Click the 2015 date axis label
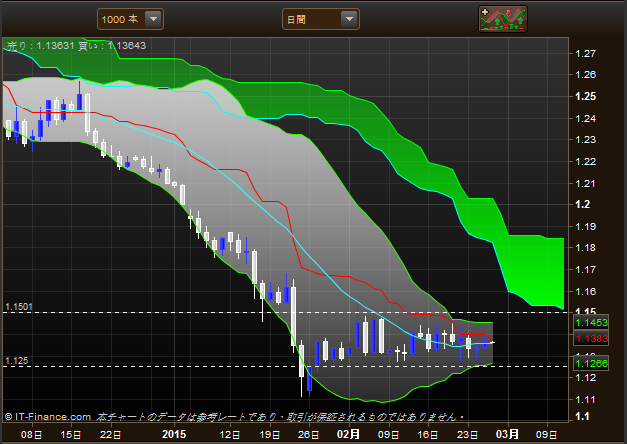The height and width of the screenshot is (444, 627). pyautogui.click(x=174, y=434)
